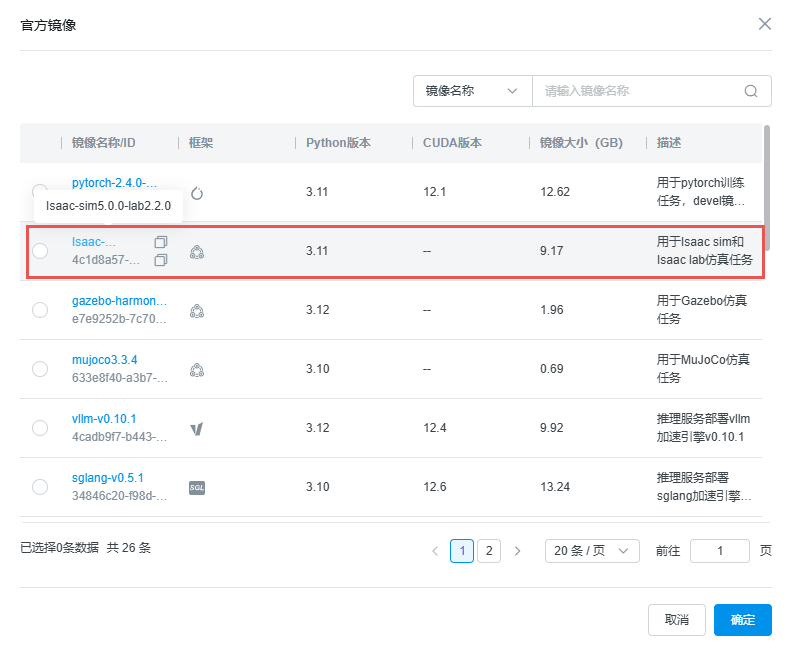The image size is (790, 648).
Task: Click the mujoco3.3.4 framework icon
Action: [x=197, y=370]
